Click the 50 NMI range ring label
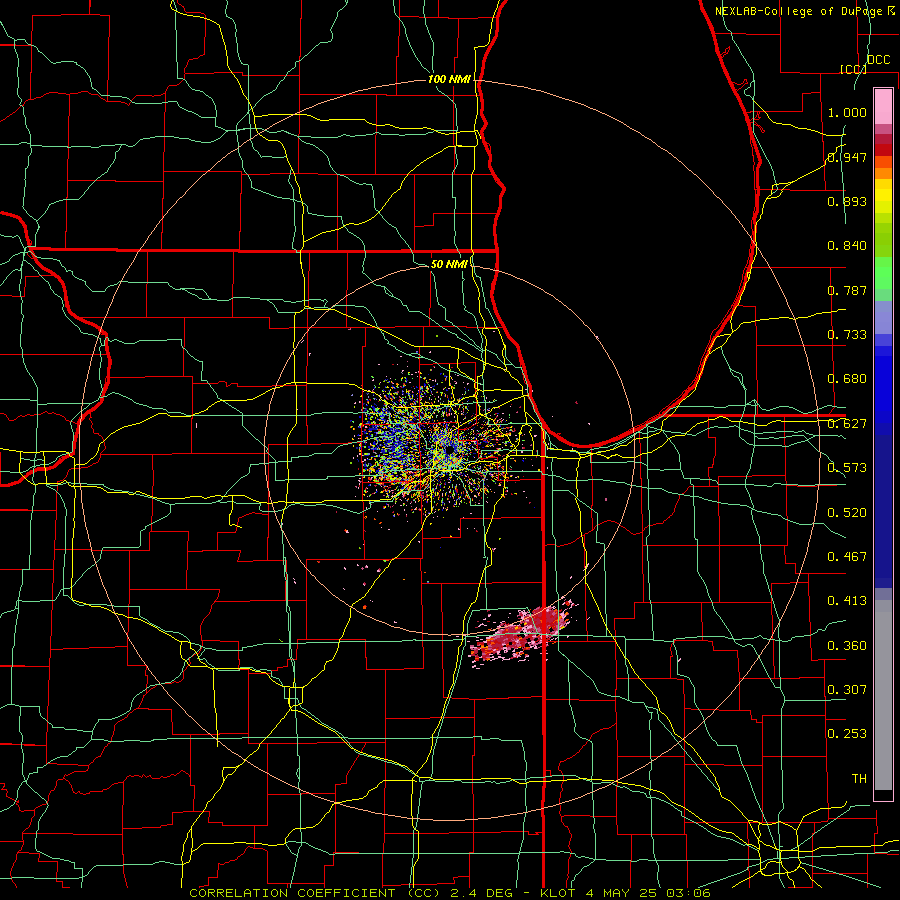The height and width of the screenshot is (900, 900). click(x=449, y=264)
